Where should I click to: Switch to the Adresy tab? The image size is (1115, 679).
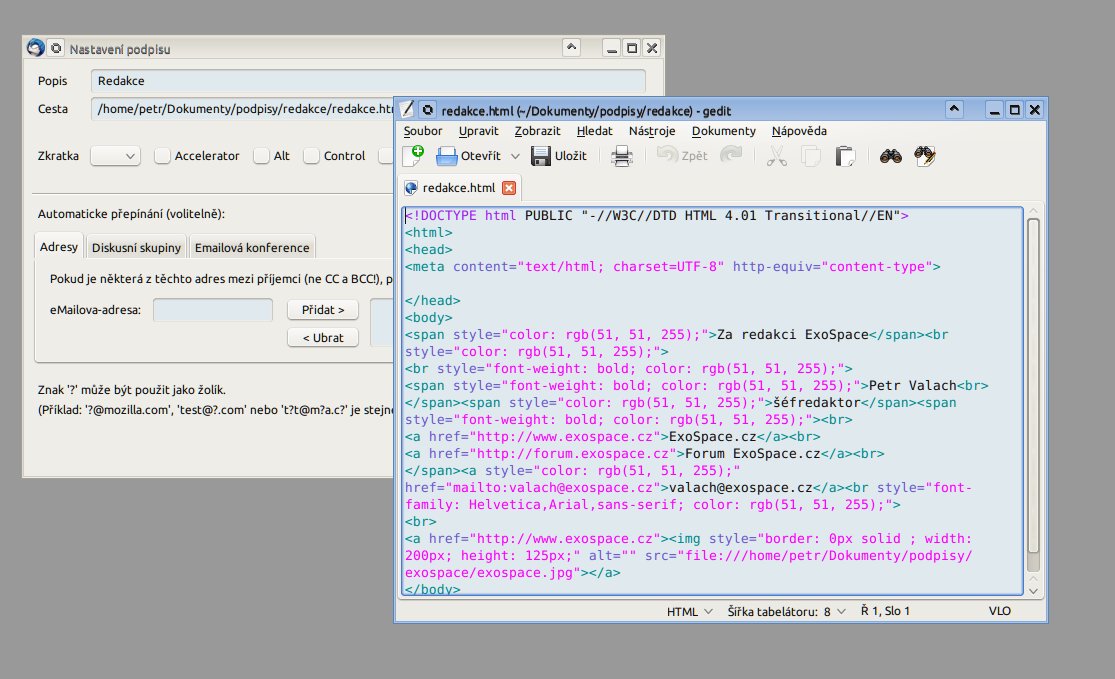[59, 247]
